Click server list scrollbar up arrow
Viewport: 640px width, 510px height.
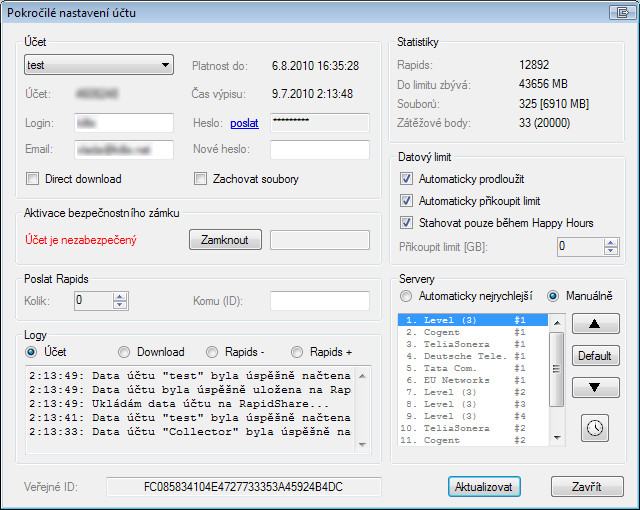click(557, 323)
